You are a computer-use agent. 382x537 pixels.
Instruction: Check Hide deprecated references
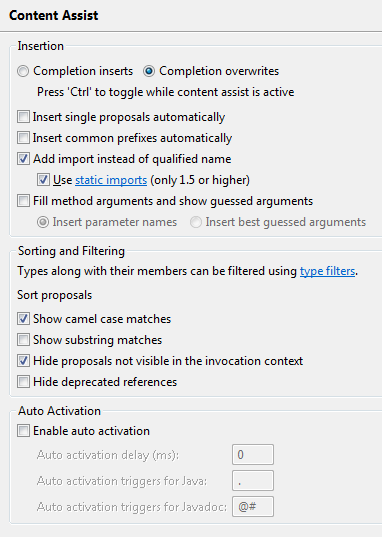pyautogui.click(x=23, y=382)
